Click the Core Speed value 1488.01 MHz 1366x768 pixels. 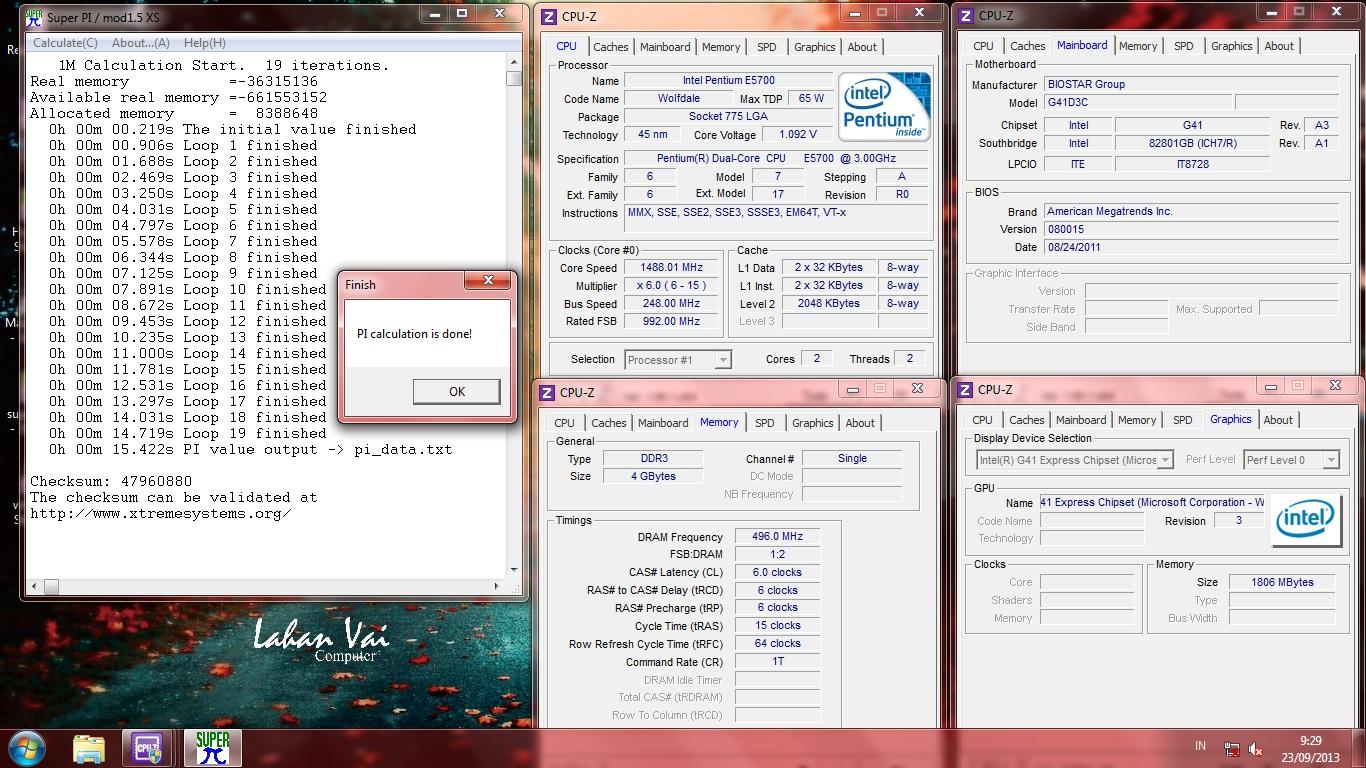click(x=672, y=268)
